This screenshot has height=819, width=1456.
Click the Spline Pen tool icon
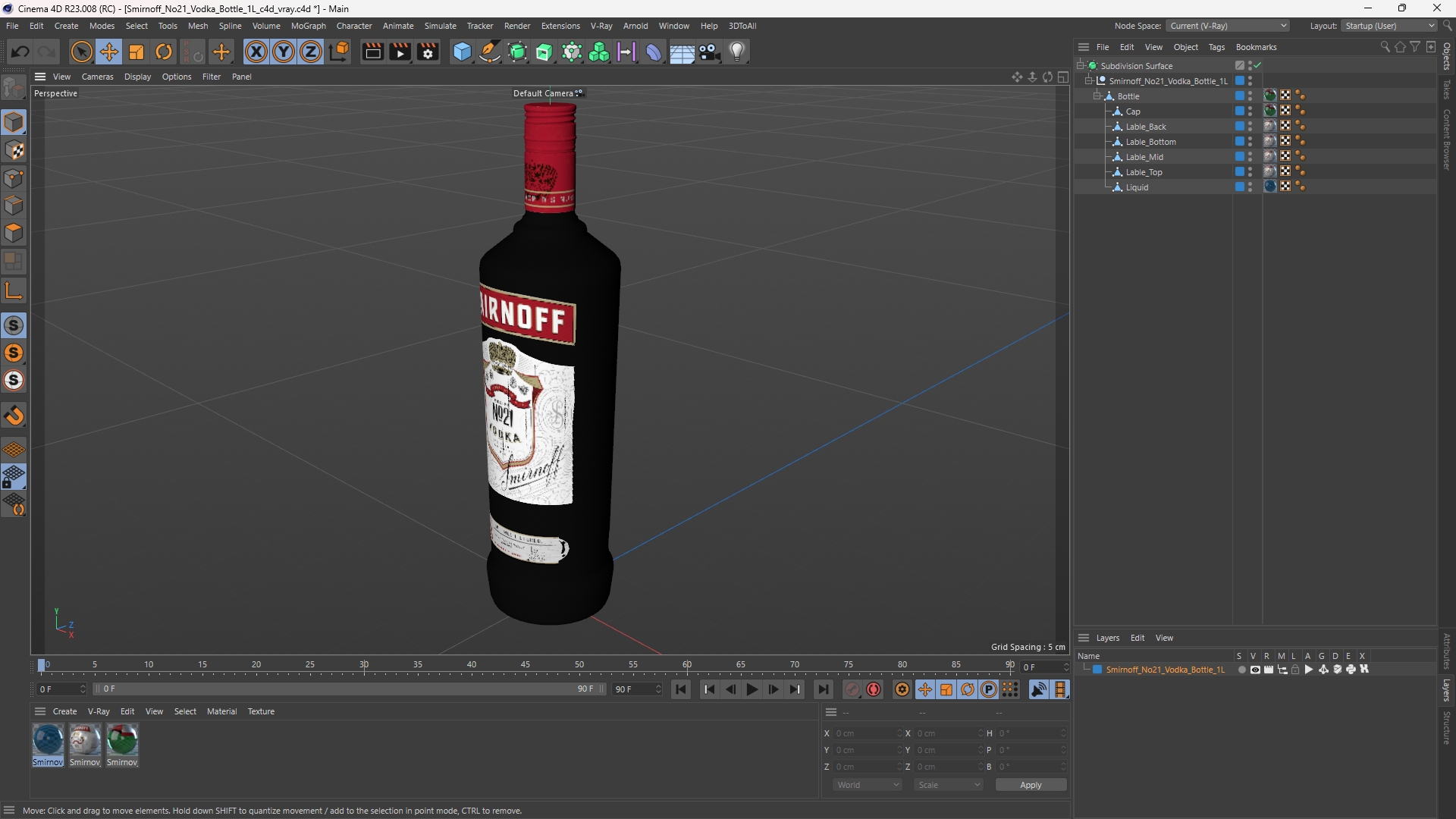(490, 52)
